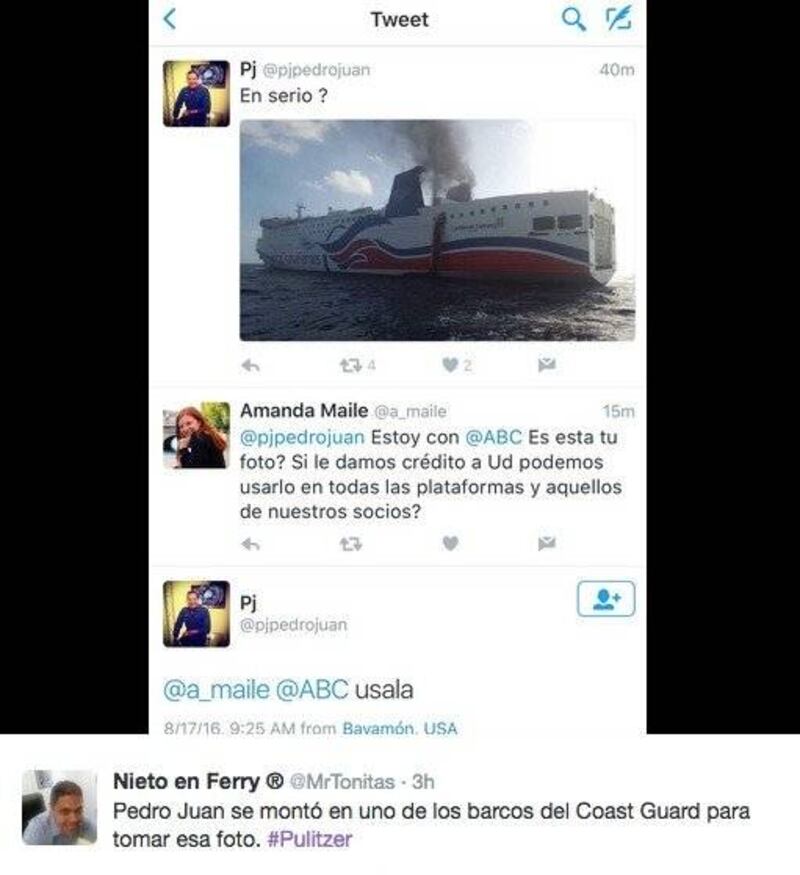This screenshot has width=800, height=875.
Task: Reply to Amanda Maile's tweet
Action: pos(250,544)
